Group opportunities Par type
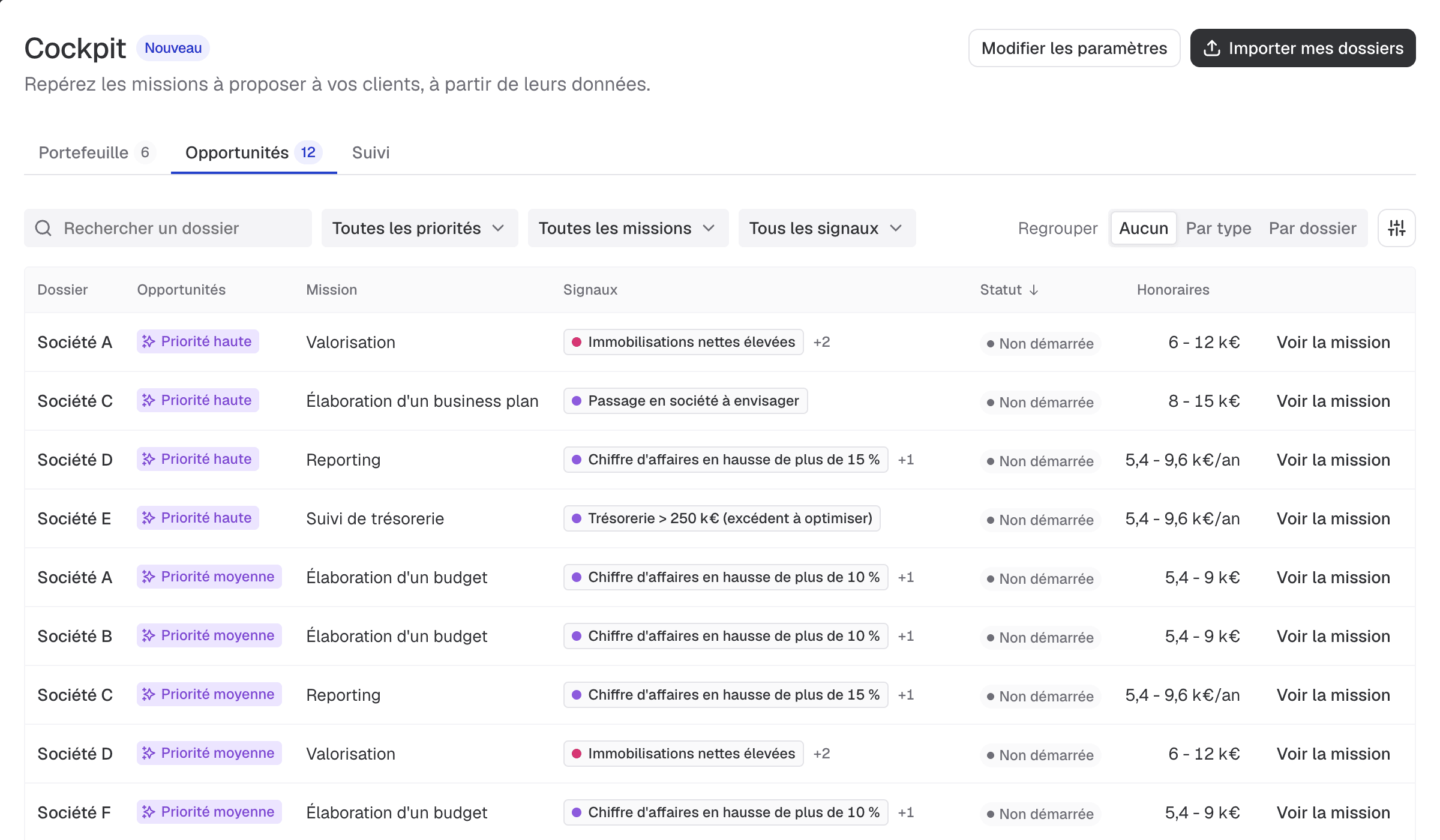 (x=1219, y=228)
